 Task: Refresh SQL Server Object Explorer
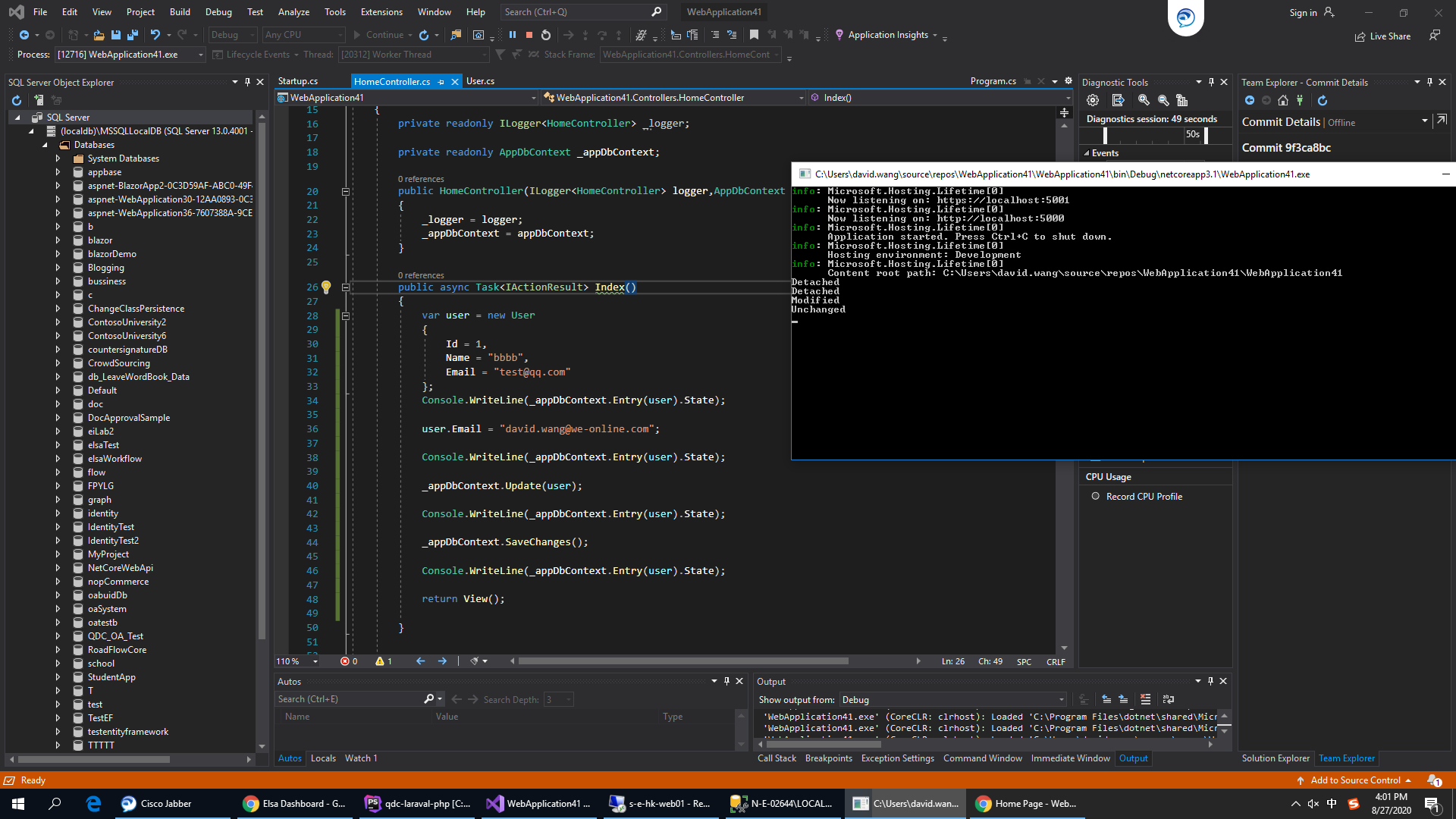pyautogui.click(x=17, y=101)
